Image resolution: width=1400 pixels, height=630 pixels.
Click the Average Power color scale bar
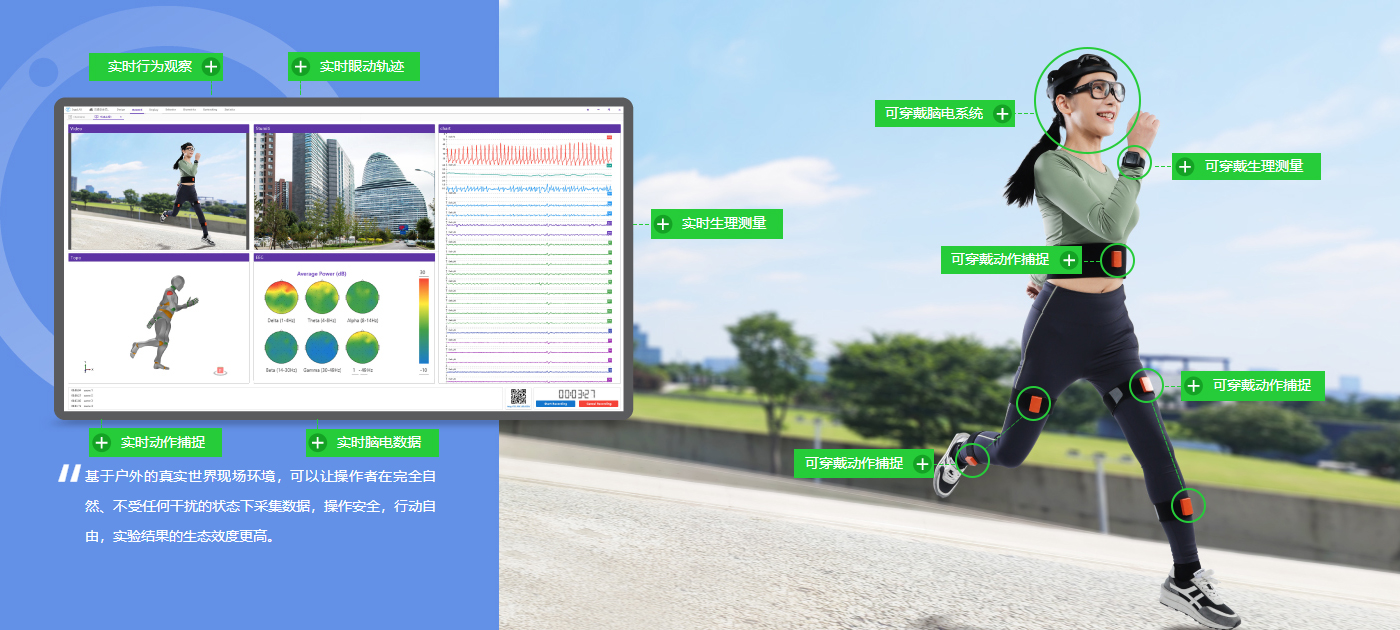pyautogui.click(x=424, y=320)
